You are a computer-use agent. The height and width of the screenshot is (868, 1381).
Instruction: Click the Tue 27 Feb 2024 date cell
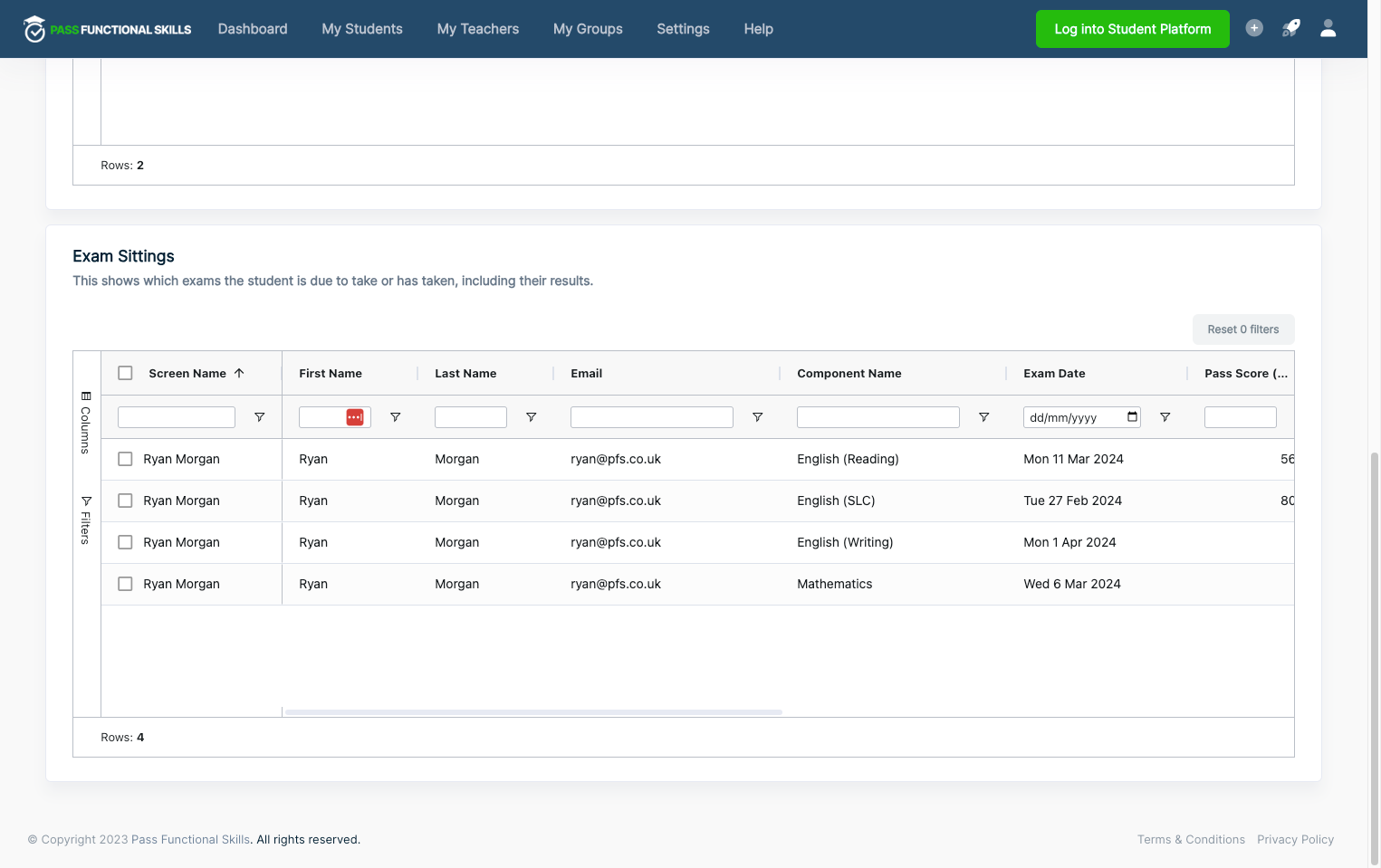click(x=1072, y=501)
